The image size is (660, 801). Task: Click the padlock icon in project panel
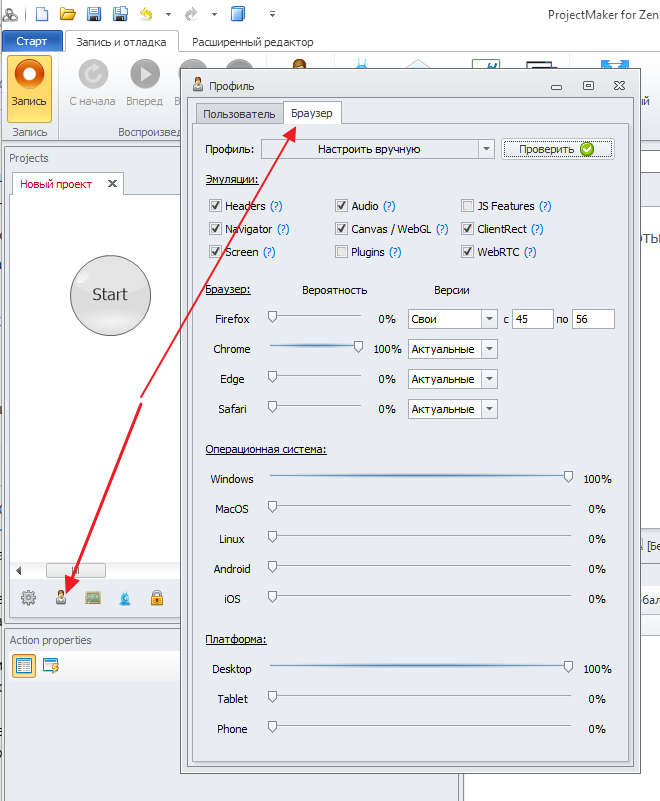pos(157,598)
